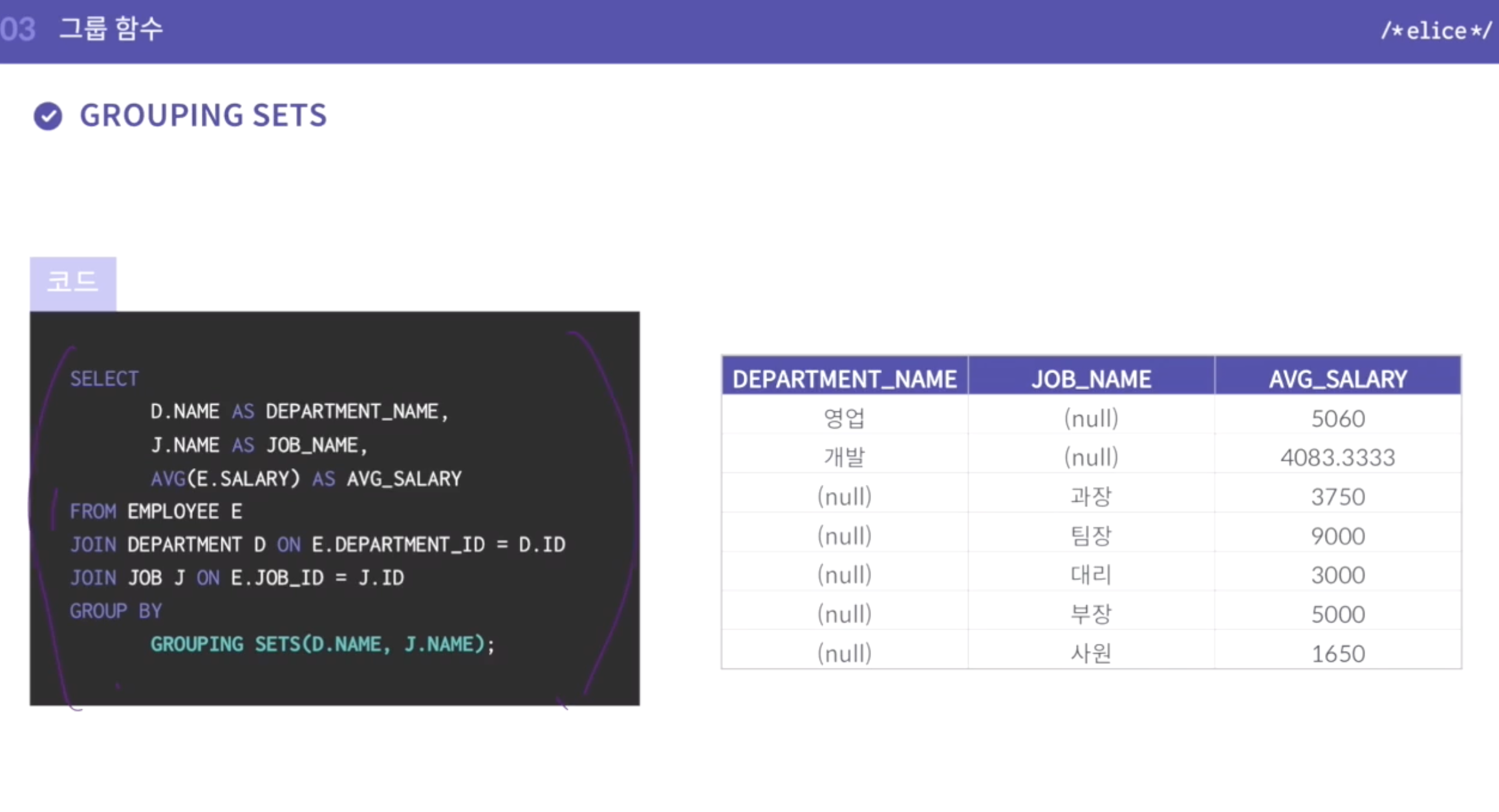
Task: Click the GROUPING SETS heading
Action: [x=203, y=116]
